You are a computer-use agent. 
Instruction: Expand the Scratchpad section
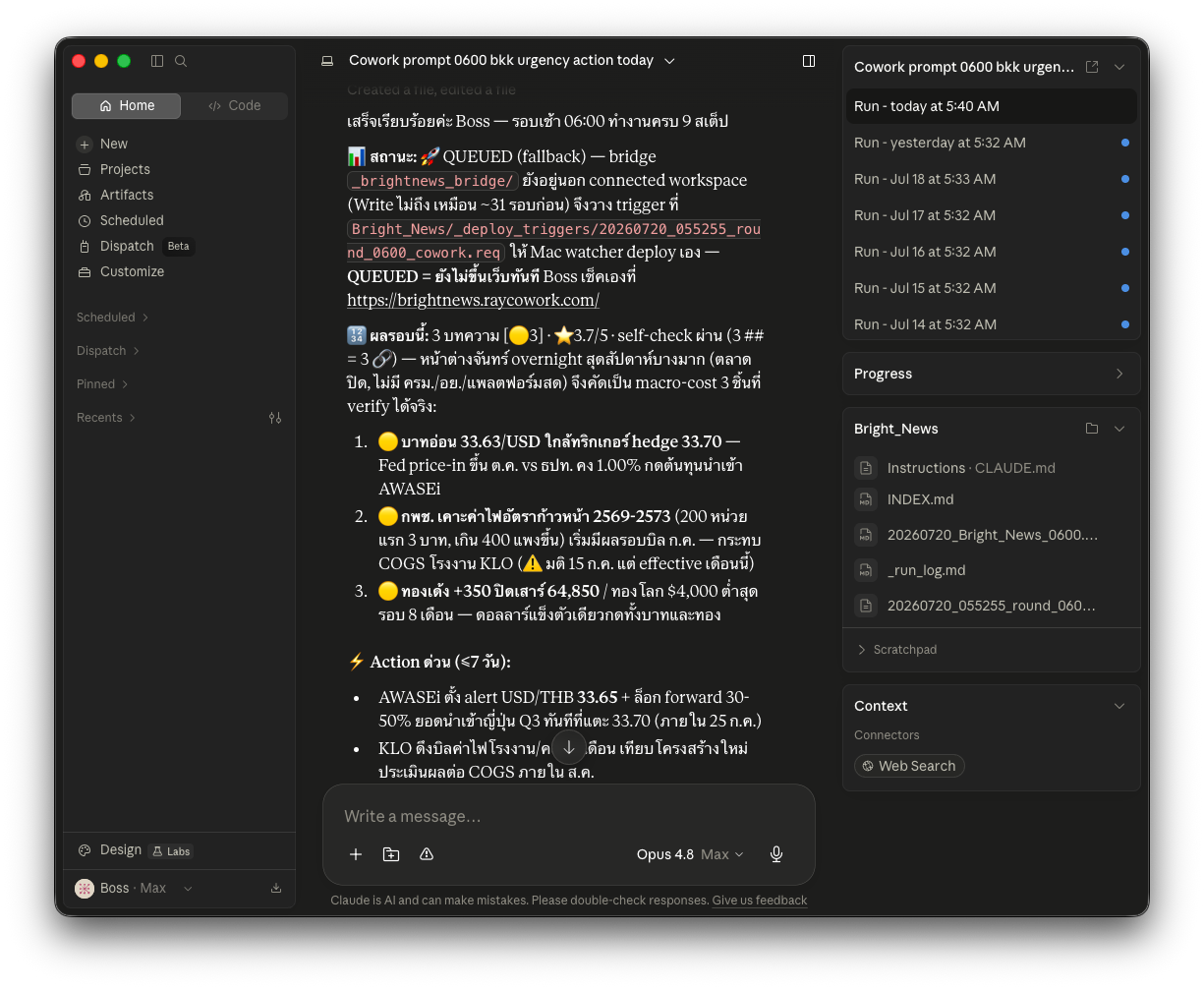pyautogui.click(x=897, y=650)
